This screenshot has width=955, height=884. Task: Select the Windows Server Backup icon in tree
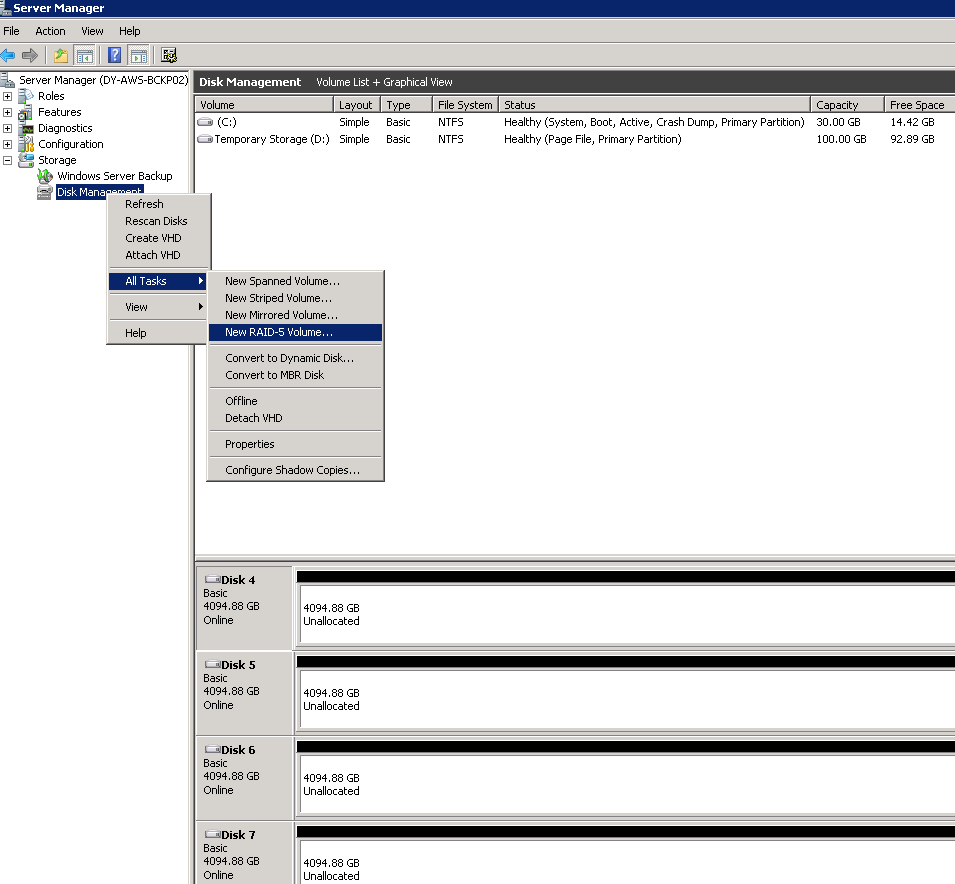45,176
